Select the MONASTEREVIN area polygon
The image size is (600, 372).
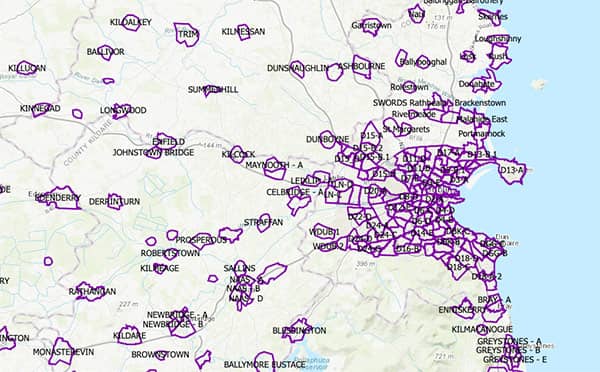[60, 351]
